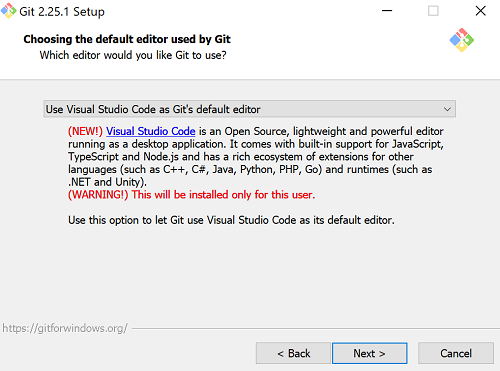
Task: Click the 'Choosing the default editor' heading
Action: 127,39
